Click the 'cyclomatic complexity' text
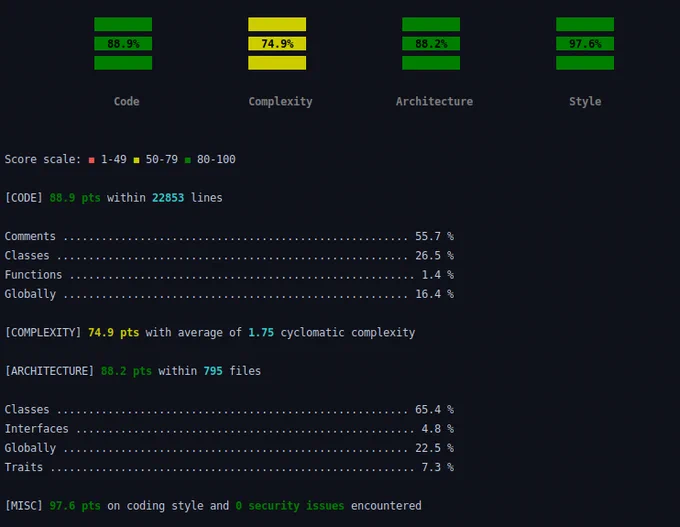The image size is (680, 527). (348, 333)
